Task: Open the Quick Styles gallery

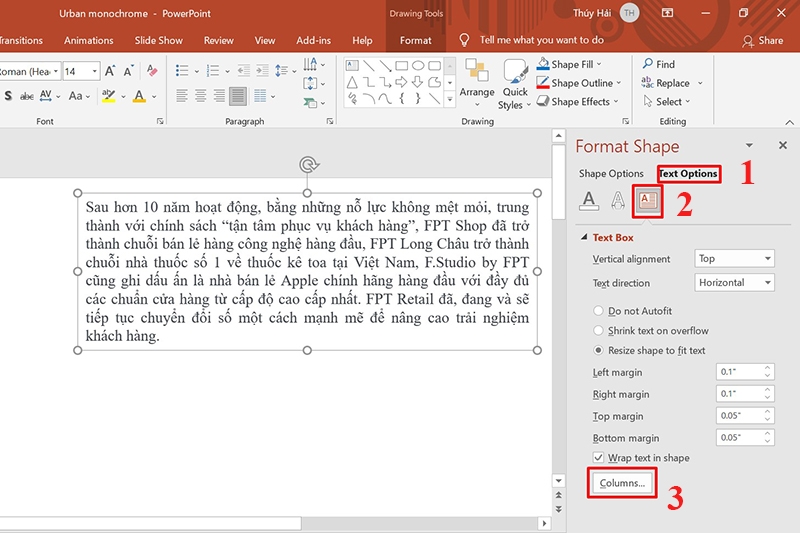Action: (514, 84)
